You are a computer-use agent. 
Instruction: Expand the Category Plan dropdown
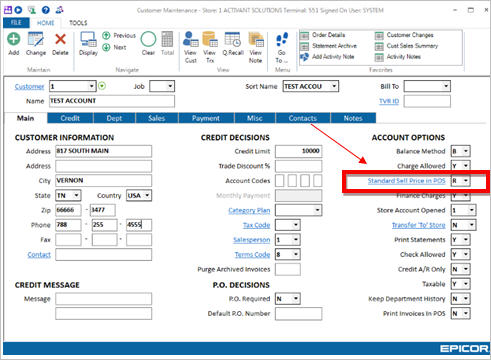tap(317, 210)
